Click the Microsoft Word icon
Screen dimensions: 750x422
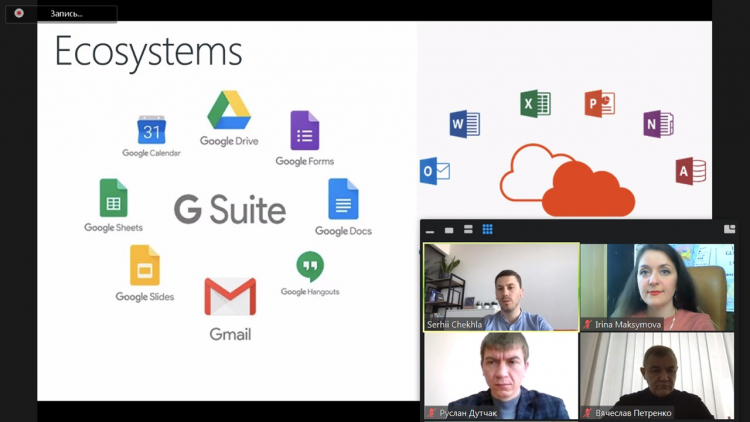(465, 124)
